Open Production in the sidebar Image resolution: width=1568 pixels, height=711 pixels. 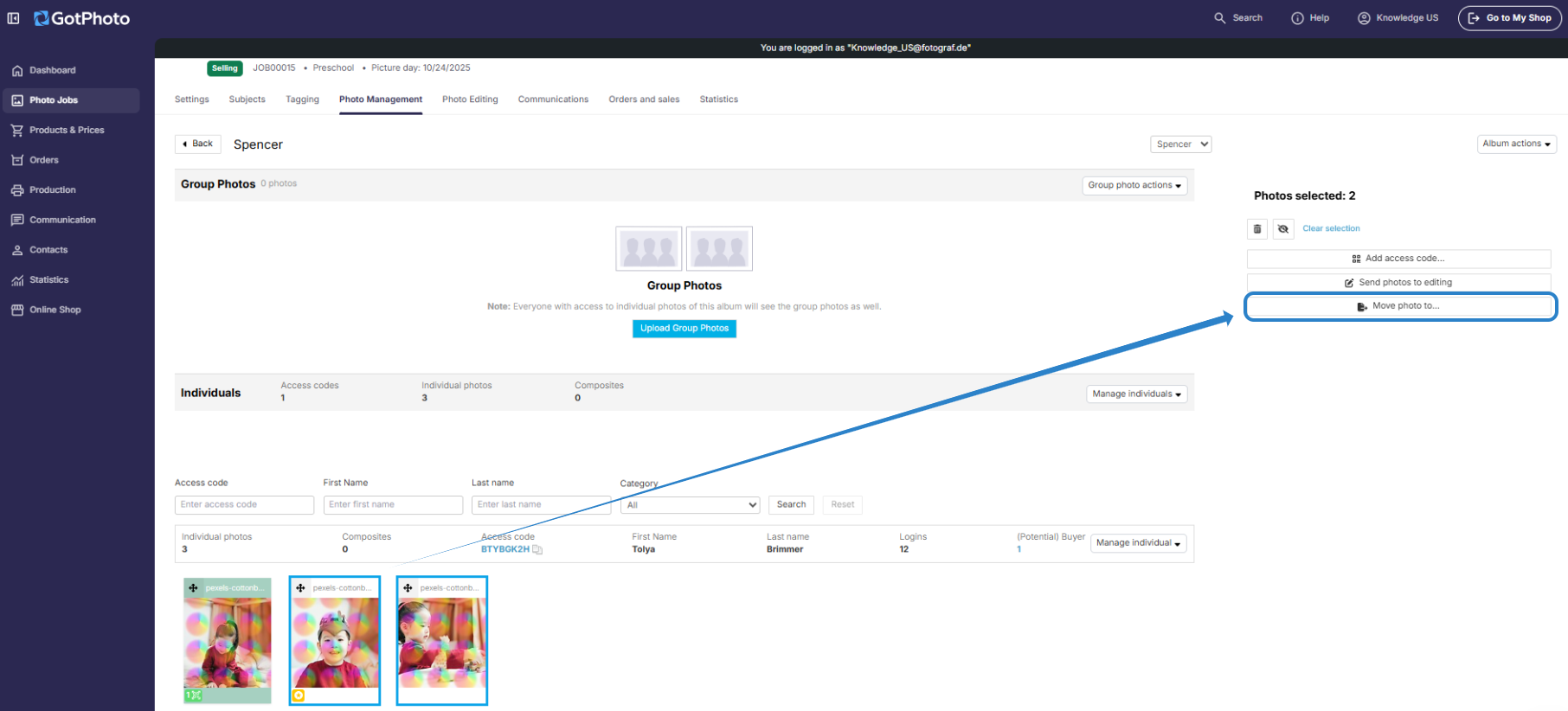tap(71, 190)
